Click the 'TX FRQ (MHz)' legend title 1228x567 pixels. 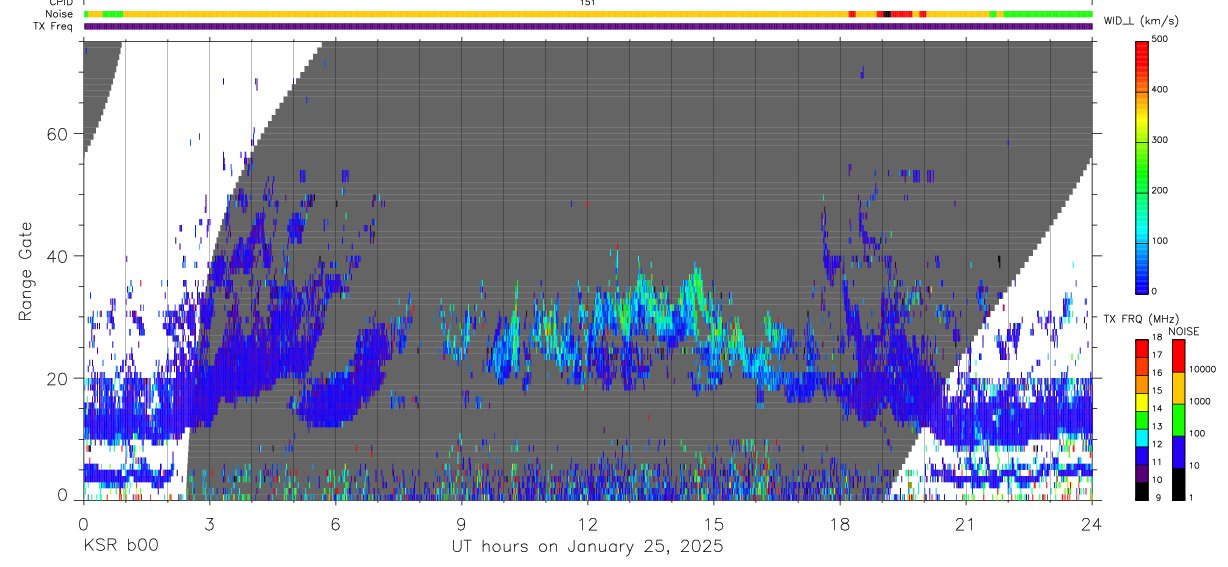(x=1139, y=319)
